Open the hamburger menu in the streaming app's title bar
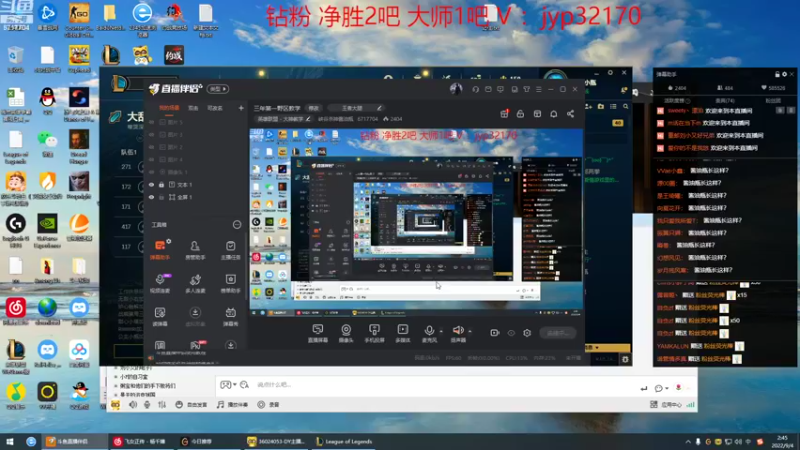 pyautogui.click(x=538, y=89)
